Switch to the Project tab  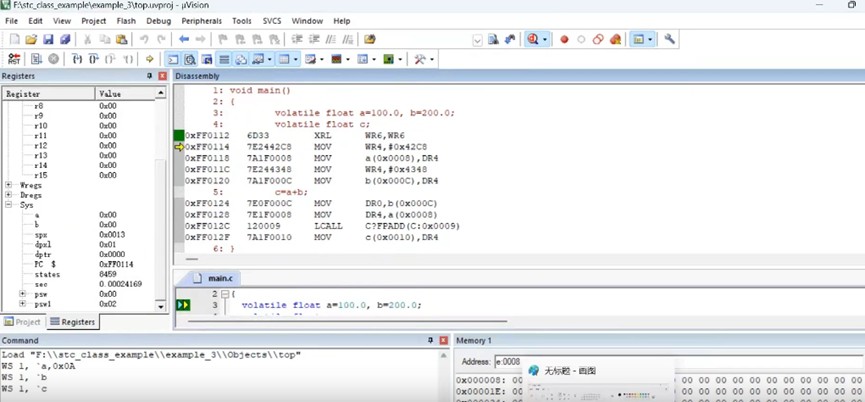23,322
